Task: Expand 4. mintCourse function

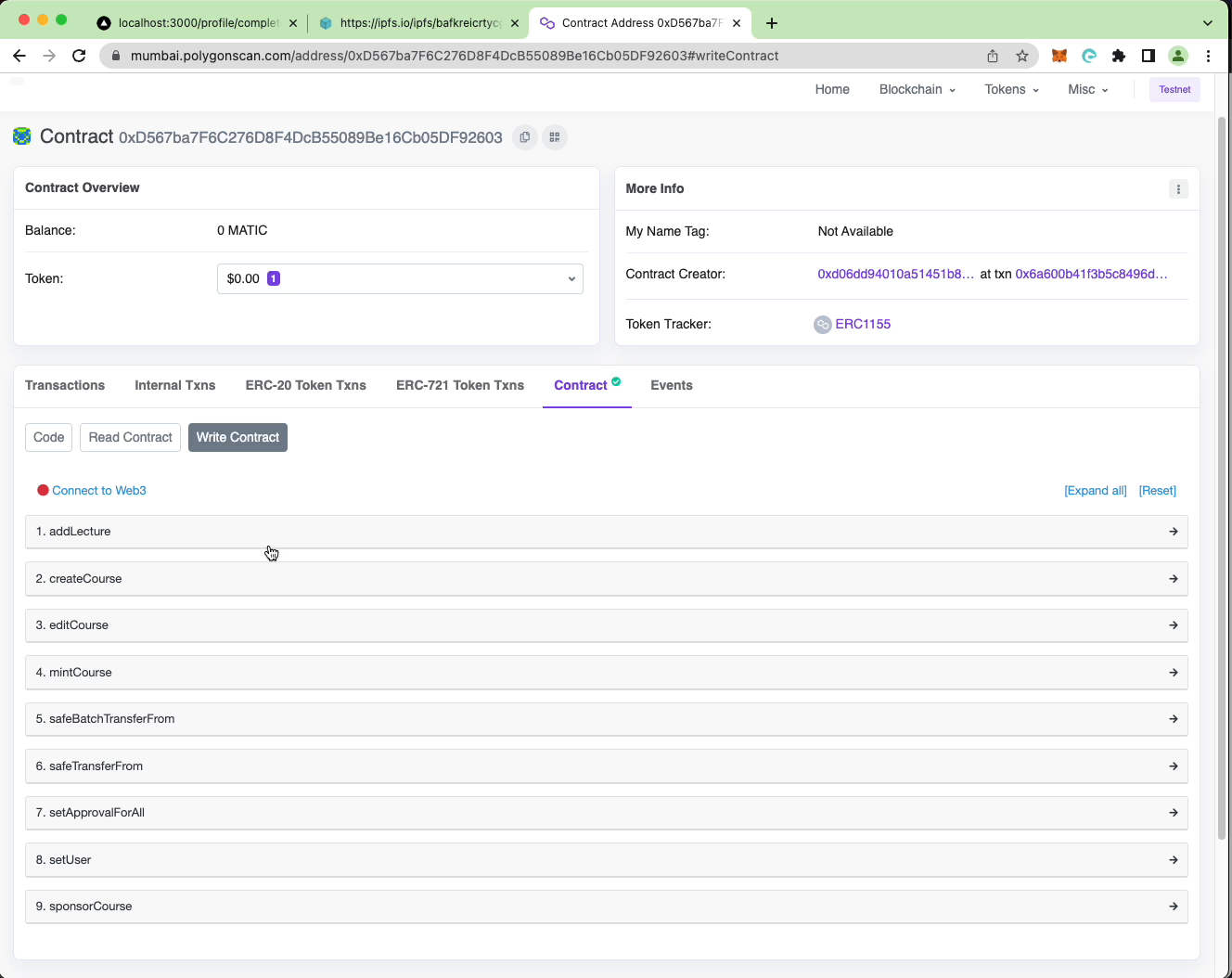Action: [607, 673]
